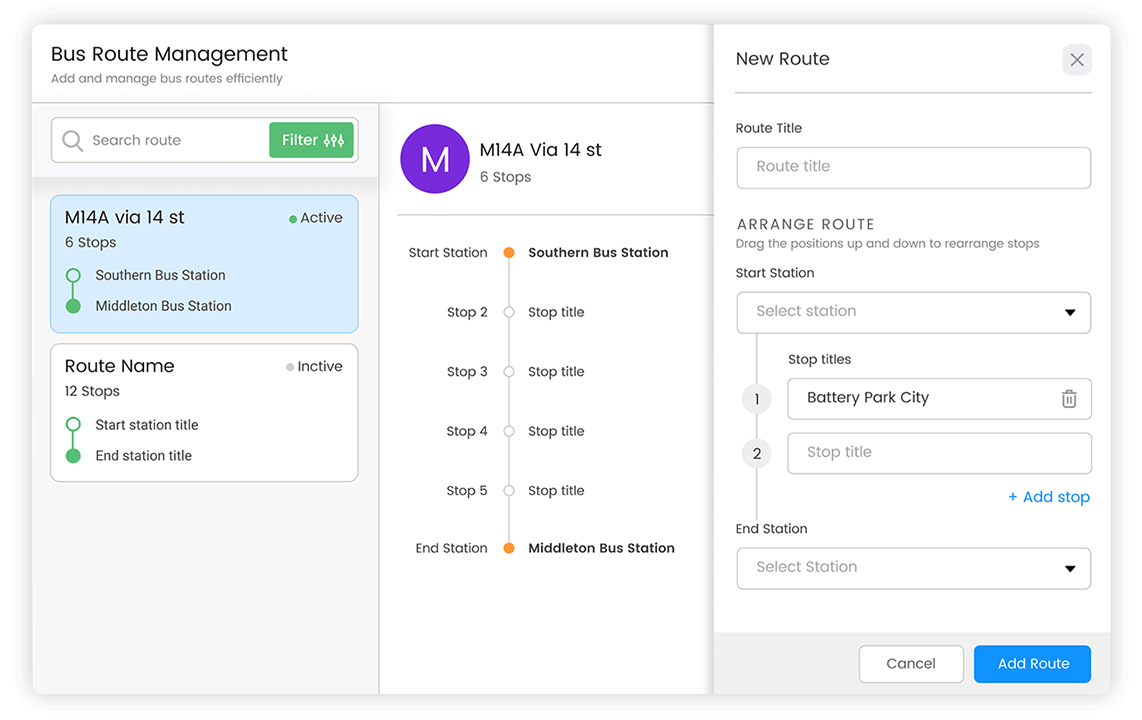Click the Stop 2 timeline marker
1142x720 pixels.
[x=509, y=312]
